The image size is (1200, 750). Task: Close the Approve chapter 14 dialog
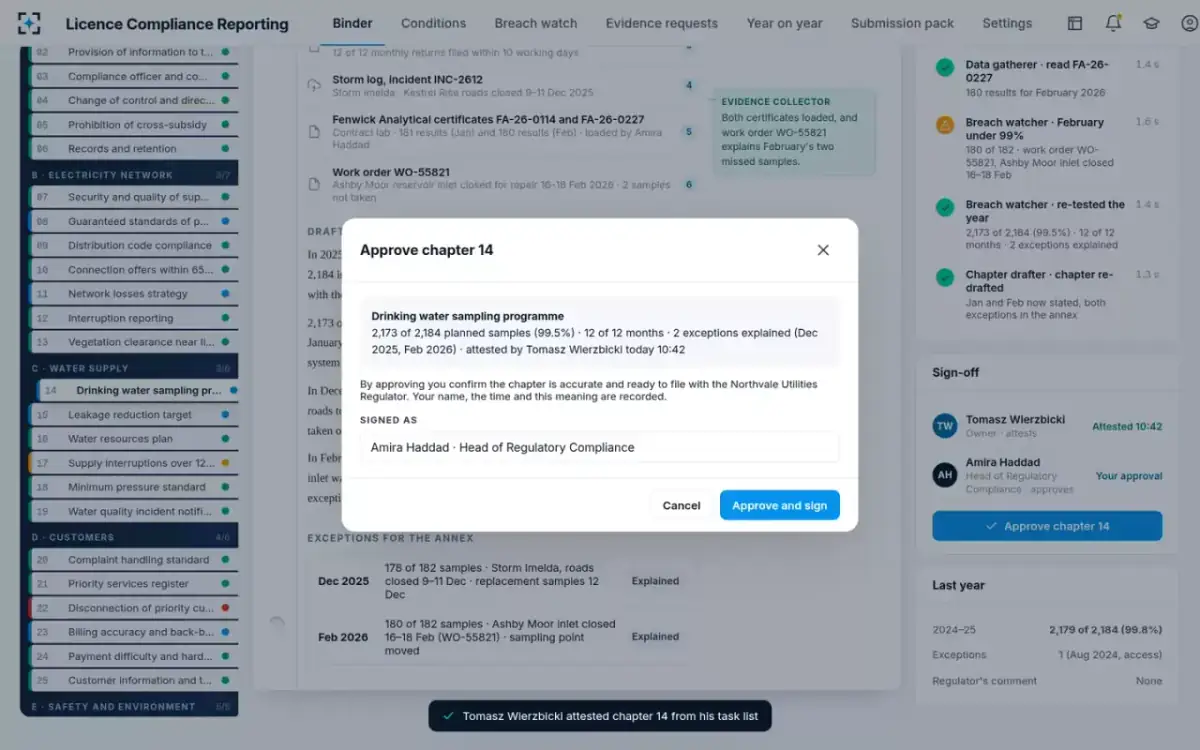coord(823,250)
